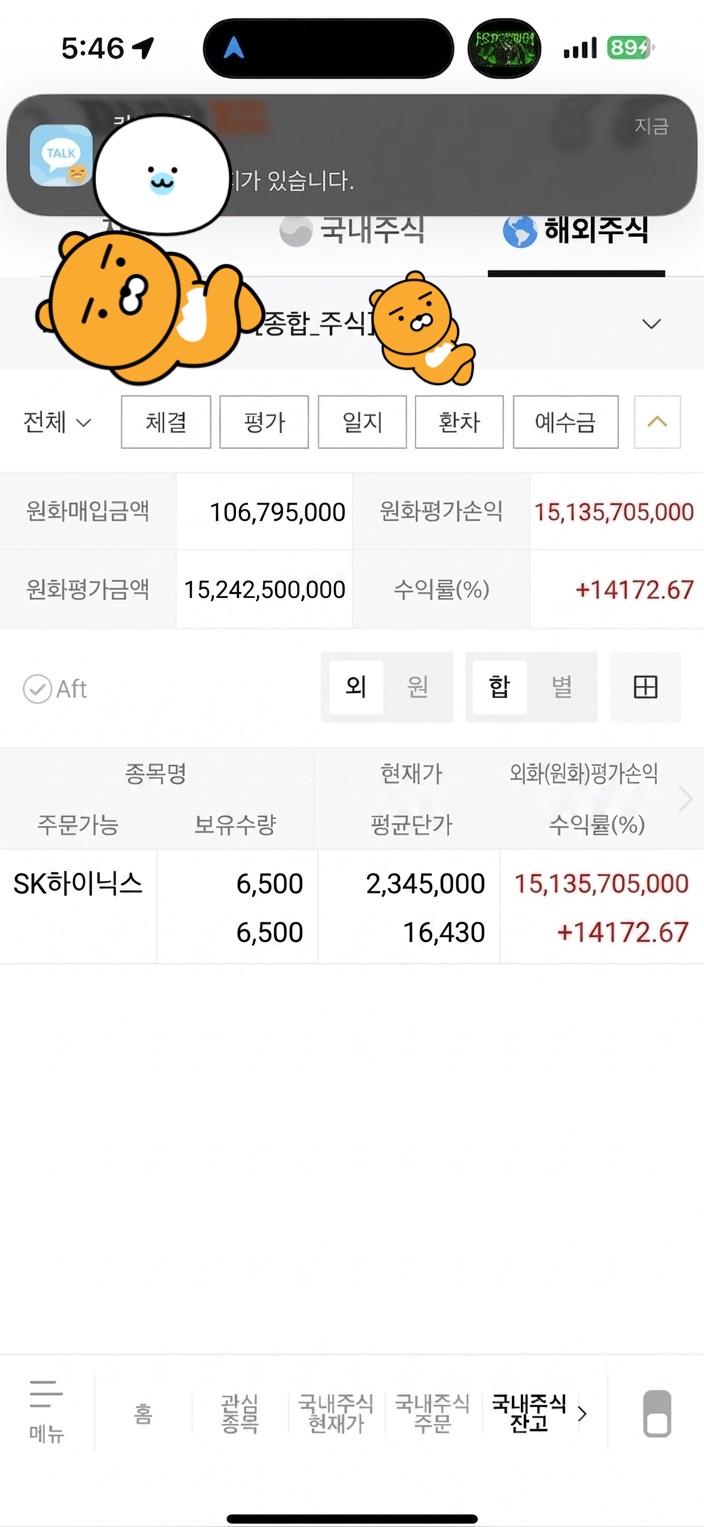Expand the 종합_주식 account dropdown chevron

[x=651, y=324]
